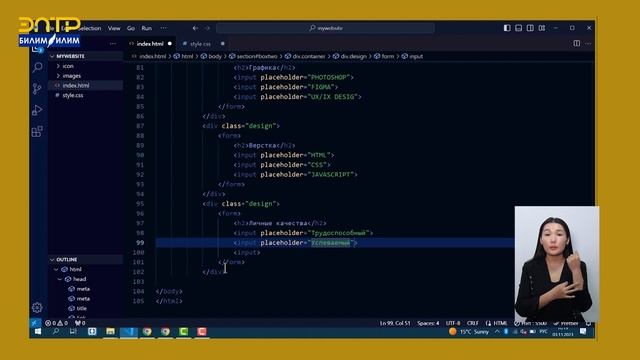Image resolution: width=640 pixels, height=360 pixels.
Task: Open the customize layout icon
Action: tap(542, 28)
